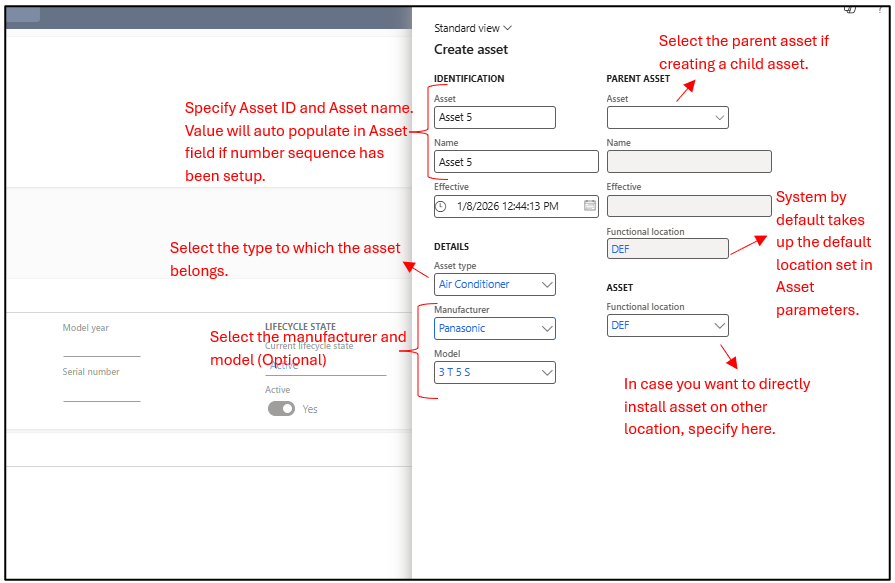
Task: Expand the Standard view dropdown
Action: point(473,28)
